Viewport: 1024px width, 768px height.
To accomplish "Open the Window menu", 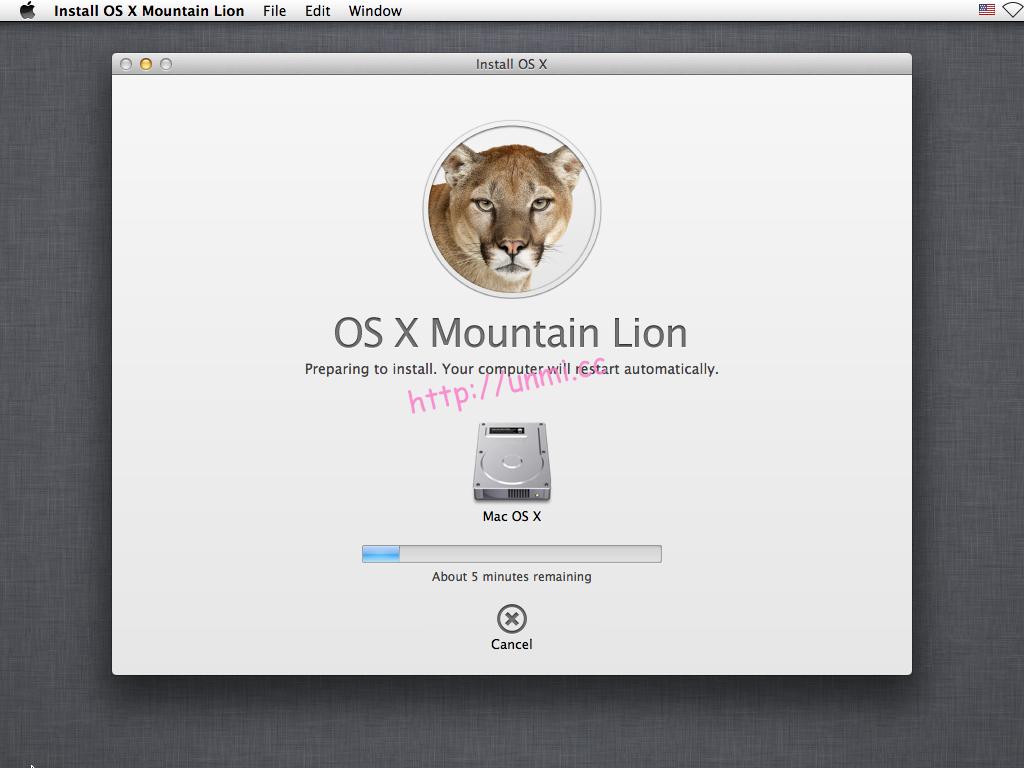I will pyautogui.click(x=375, y=10).
